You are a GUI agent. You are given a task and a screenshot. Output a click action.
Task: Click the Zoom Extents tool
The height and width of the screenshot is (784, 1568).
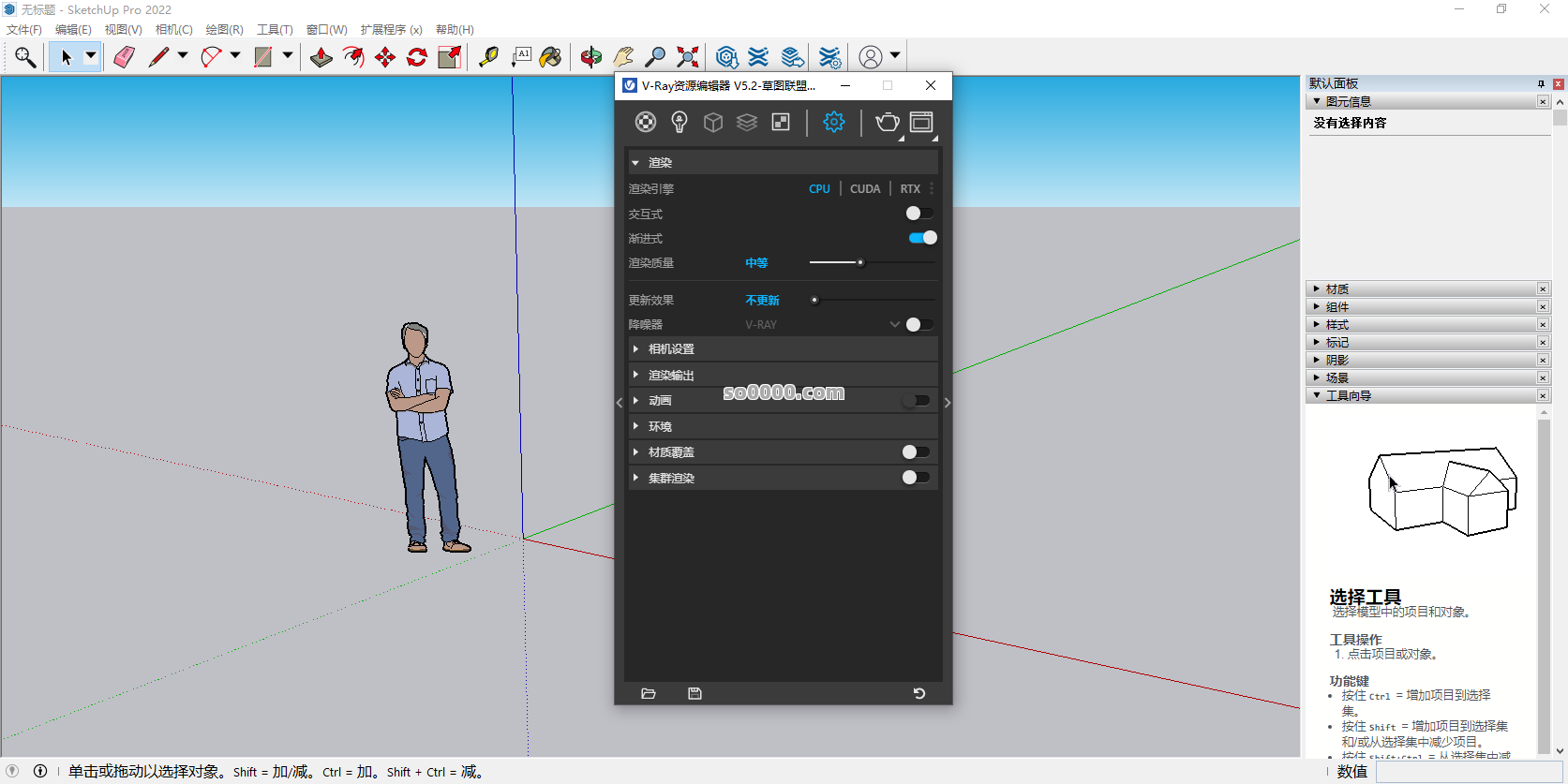[688, 57]
